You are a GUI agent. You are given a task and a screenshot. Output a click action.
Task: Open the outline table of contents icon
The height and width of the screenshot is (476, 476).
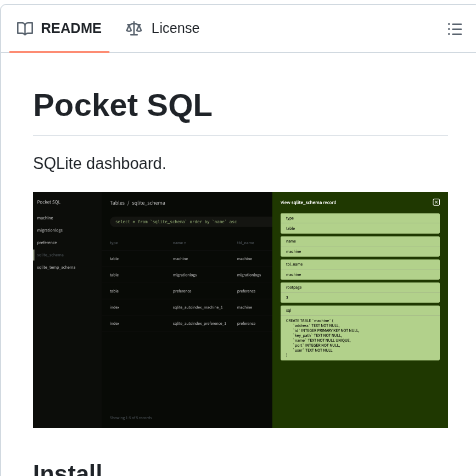point(455,29)
